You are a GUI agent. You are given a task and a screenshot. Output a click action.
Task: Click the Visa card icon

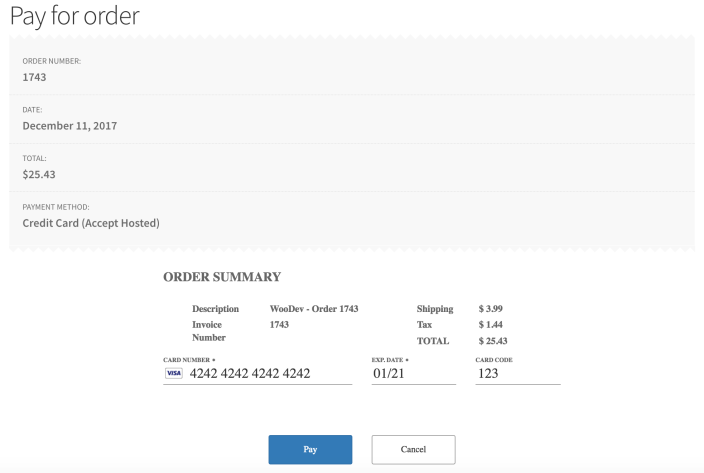tap(173, 373)
